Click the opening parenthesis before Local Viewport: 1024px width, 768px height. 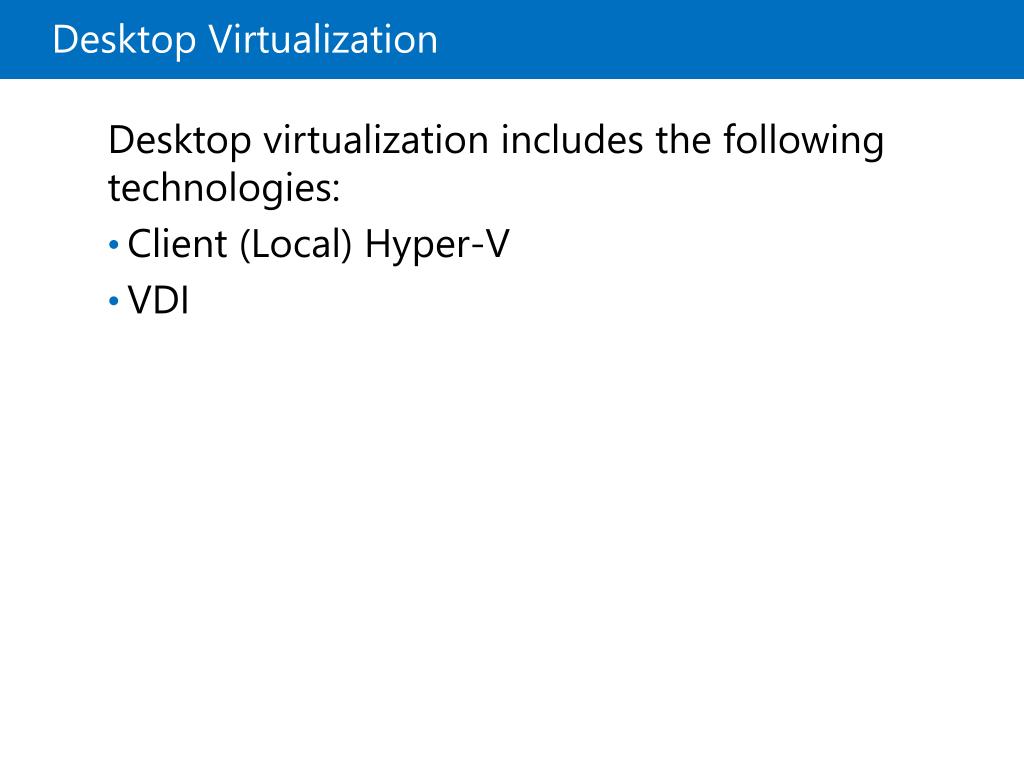245,246
